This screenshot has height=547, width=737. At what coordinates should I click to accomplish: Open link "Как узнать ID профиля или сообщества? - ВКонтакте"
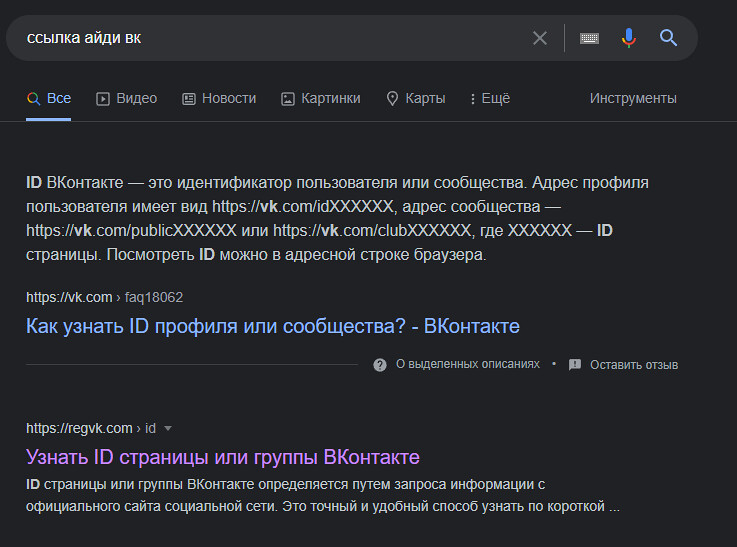273,326
